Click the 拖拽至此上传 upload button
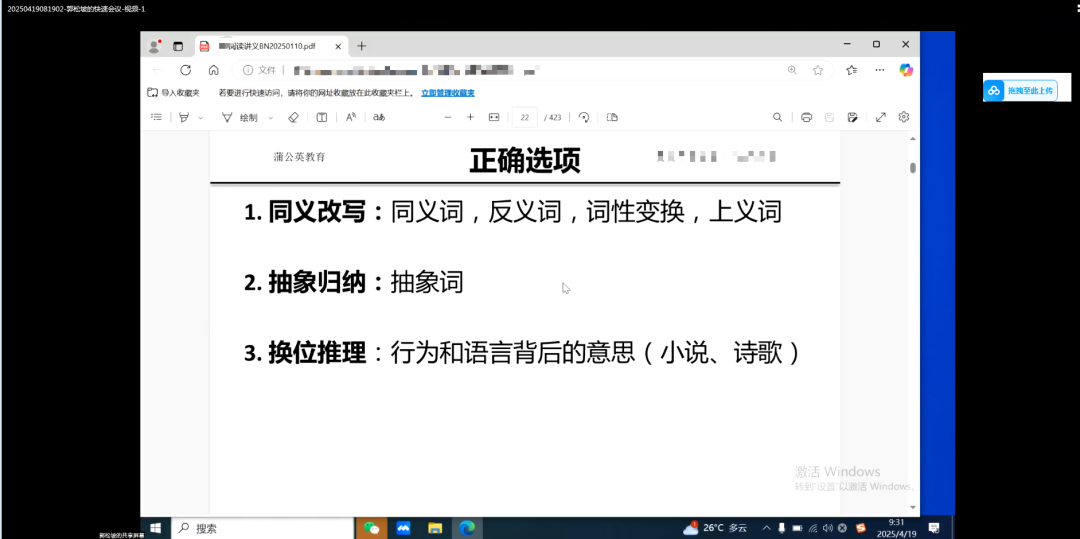The height and width of the screenshot is (539, 1080). (x=1020, y=90)
